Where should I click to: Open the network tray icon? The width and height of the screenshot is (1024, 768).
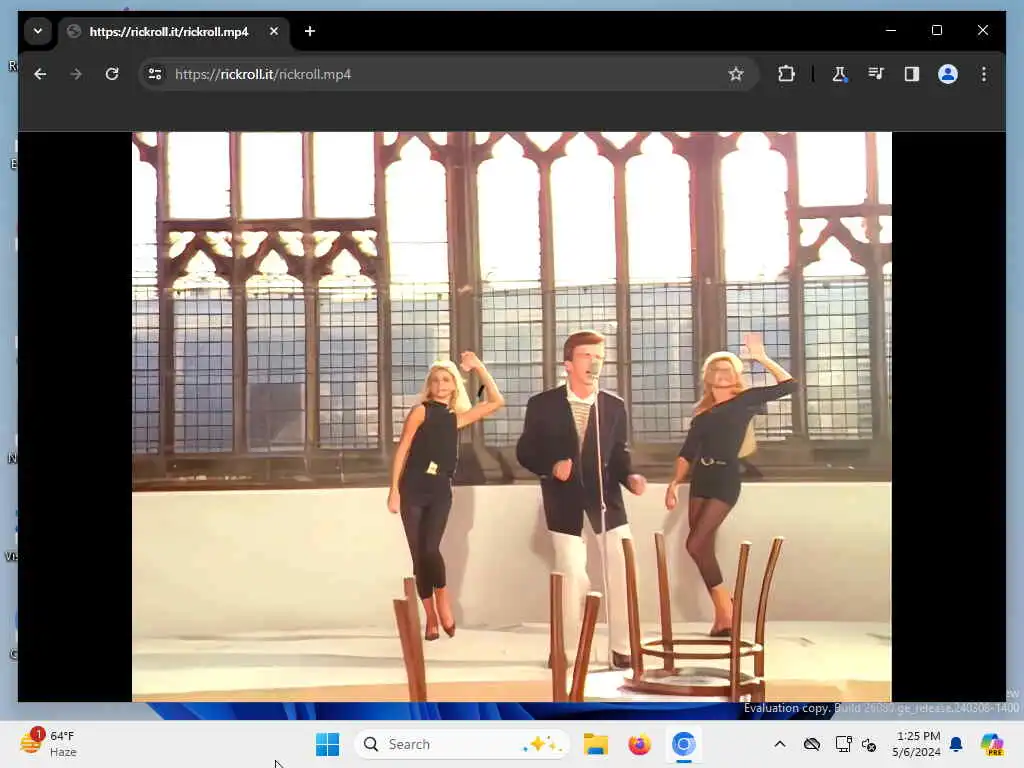click(843, 744)
